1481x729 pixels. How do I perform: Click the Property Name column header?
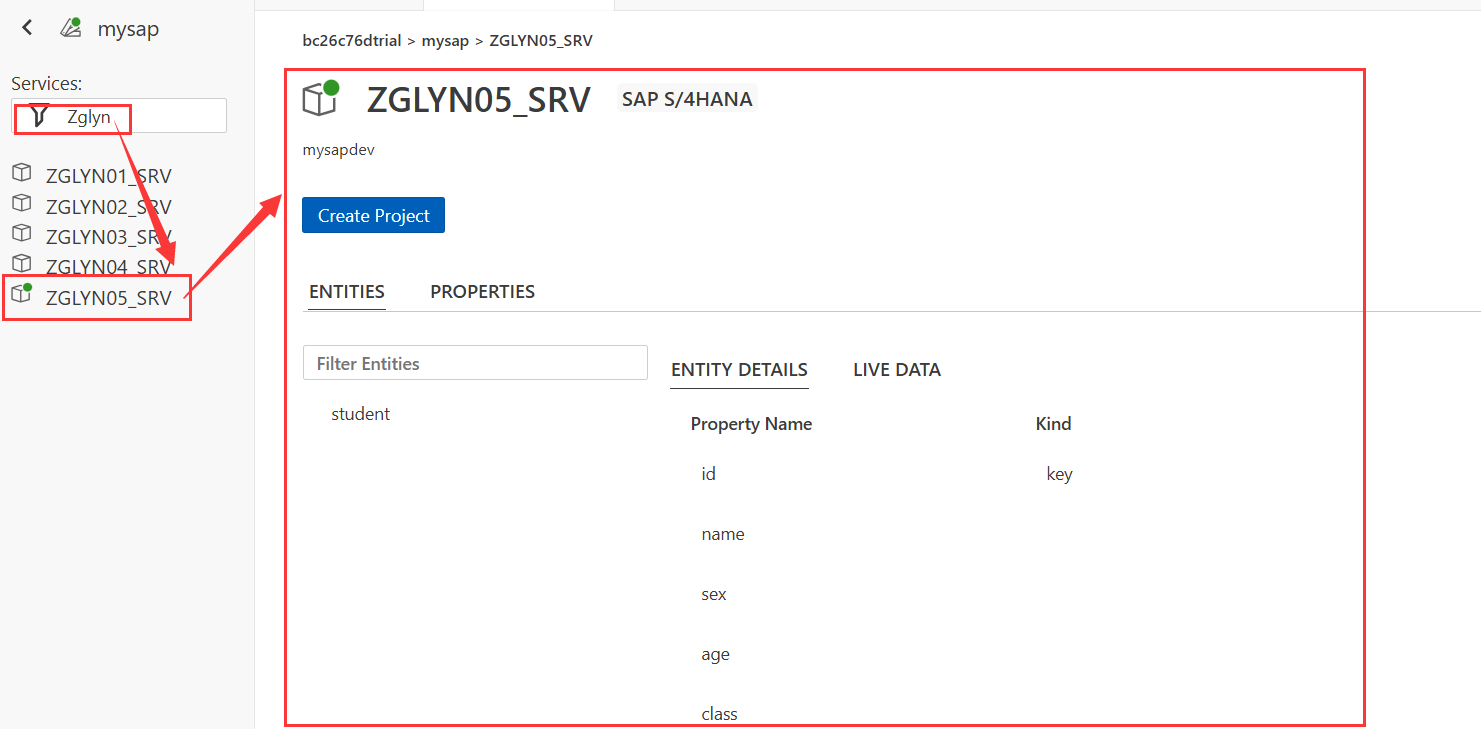point(751,424)
